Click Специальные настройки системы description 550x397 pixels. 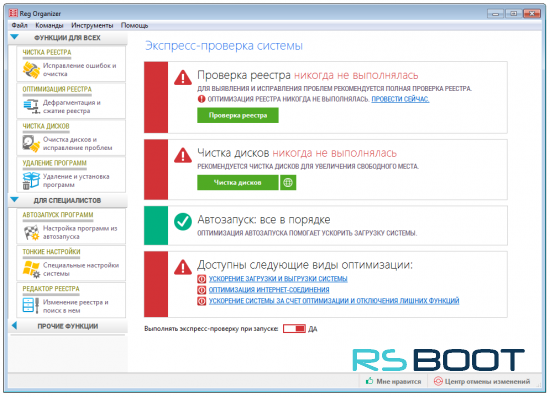click(x=81, y=269)
